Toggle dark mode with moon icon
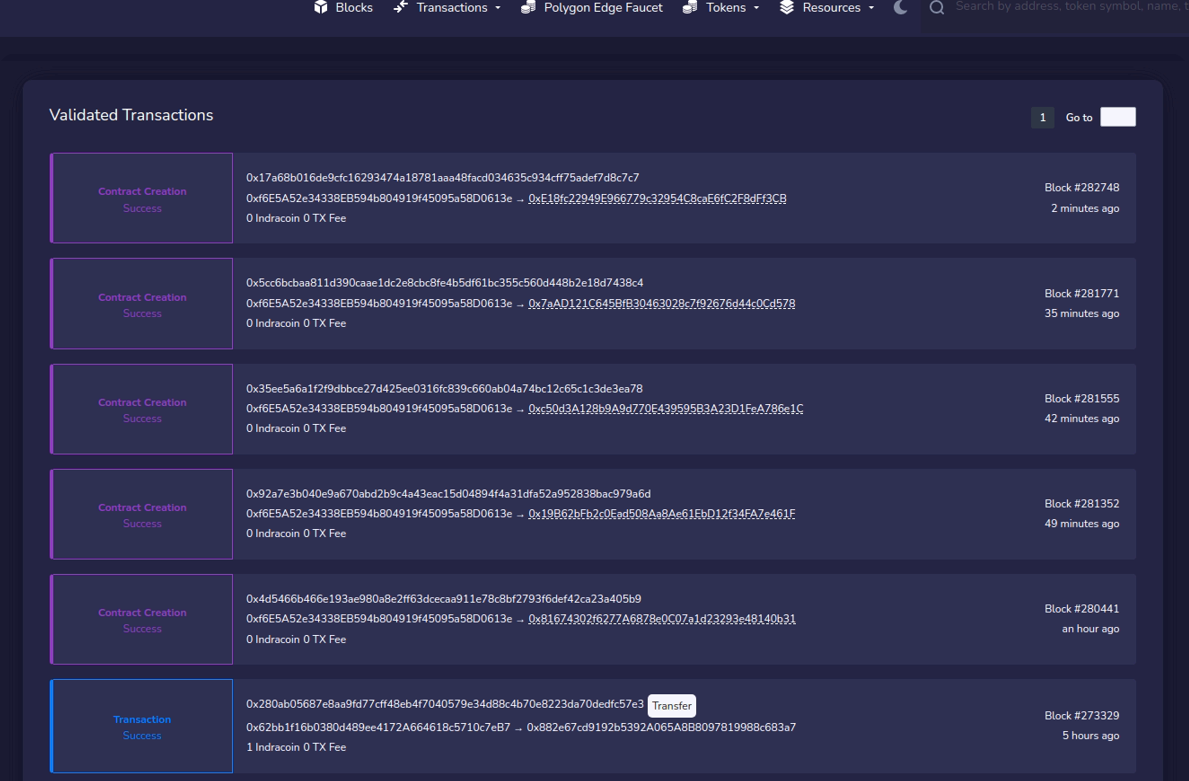Screen dimensions: 1189x781 coord(900,7)
